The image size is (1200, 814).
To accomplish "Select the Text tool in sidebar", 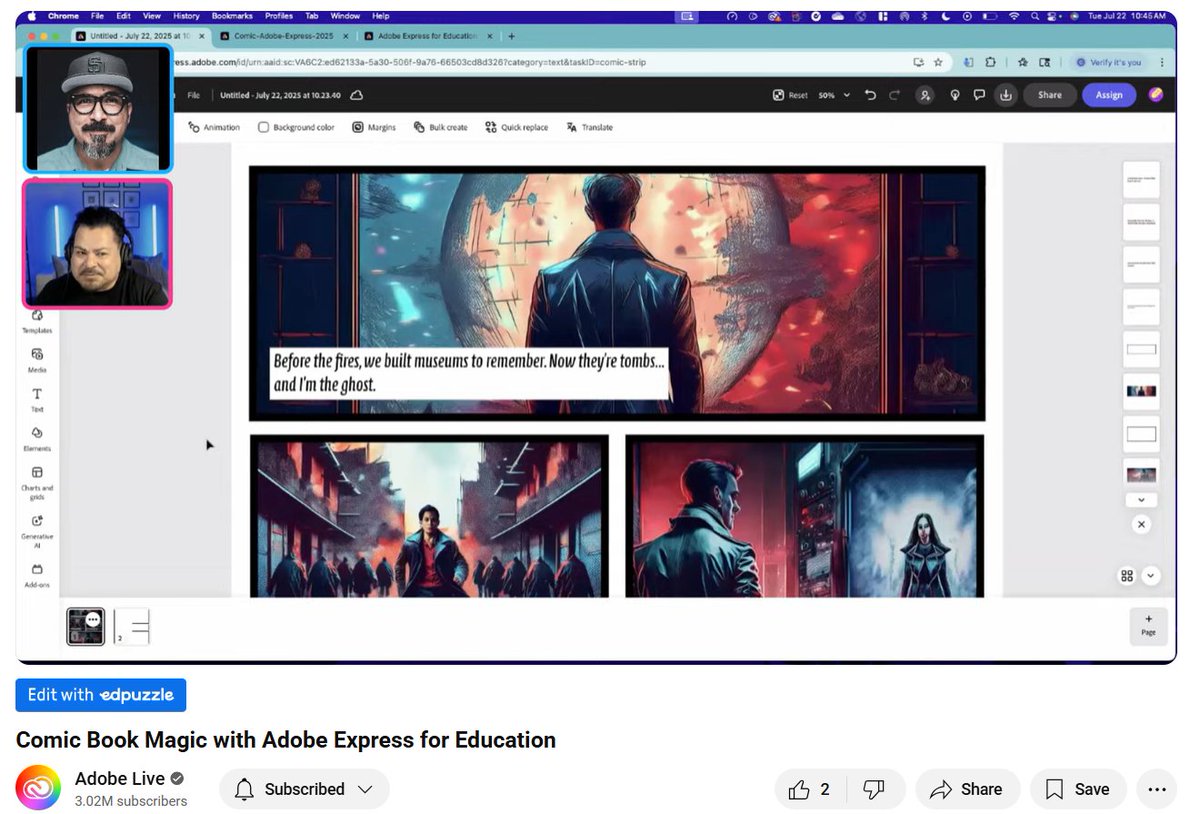I will tap(37, 399).
